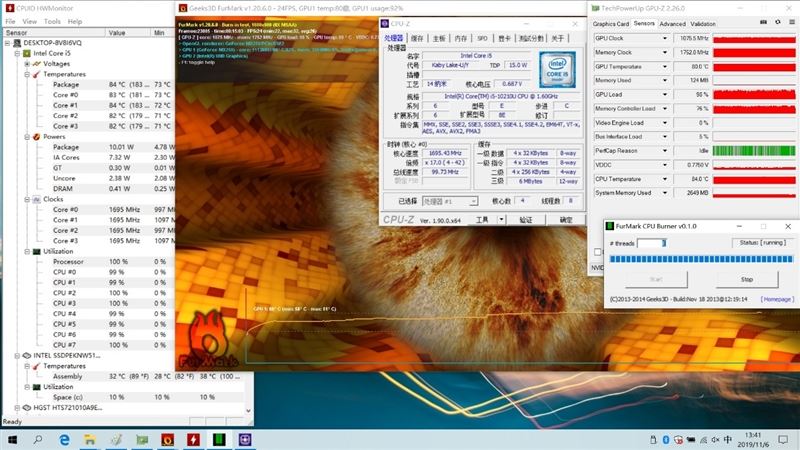Click the Intel Core i5 chip icon in HWMonitor tree
Screen dimensions: 800x450
pyautogui.click(x=27, y=53)
